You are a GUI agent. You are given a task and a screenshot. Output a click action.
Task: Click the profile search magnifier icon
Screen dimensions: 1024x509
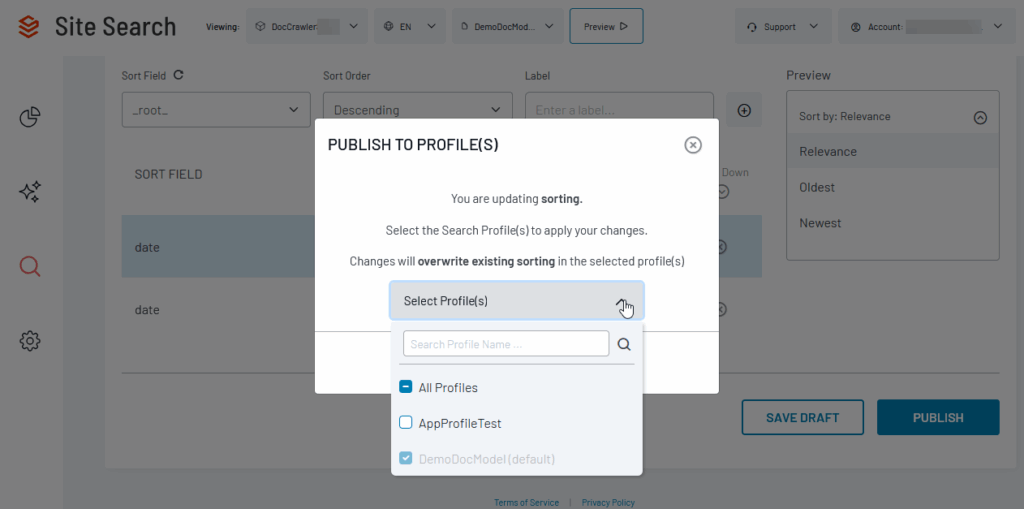624,344
